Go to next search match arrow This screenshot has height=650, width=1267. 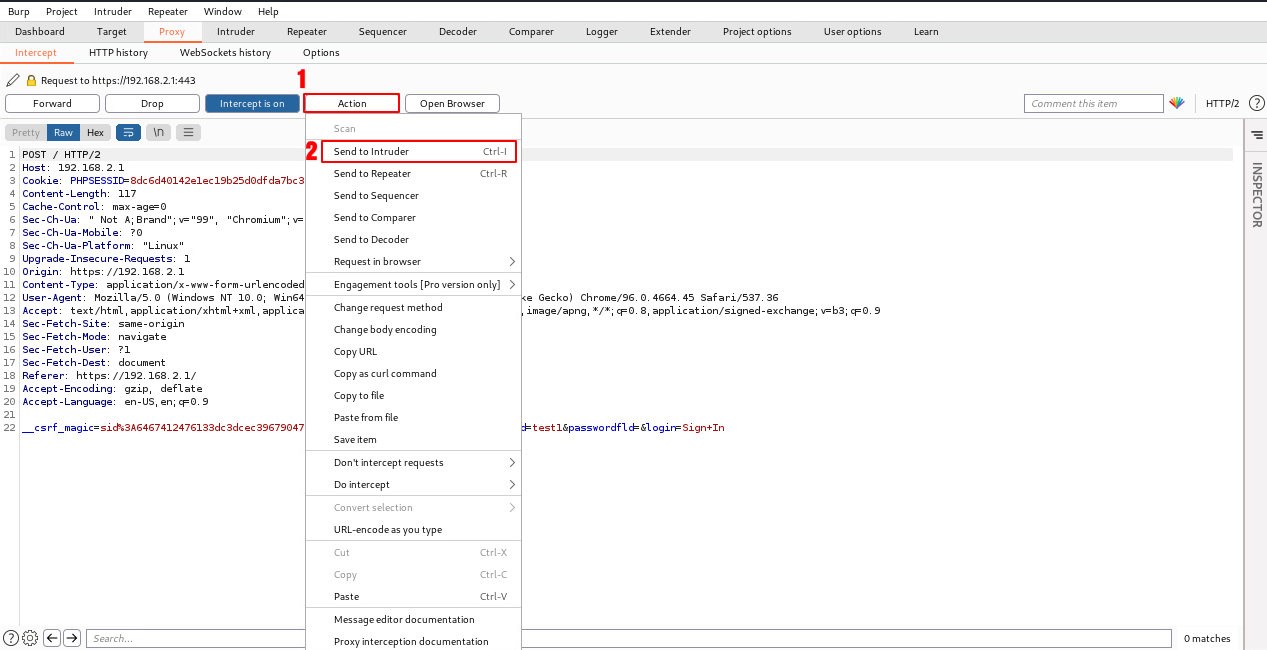point(71,638)
